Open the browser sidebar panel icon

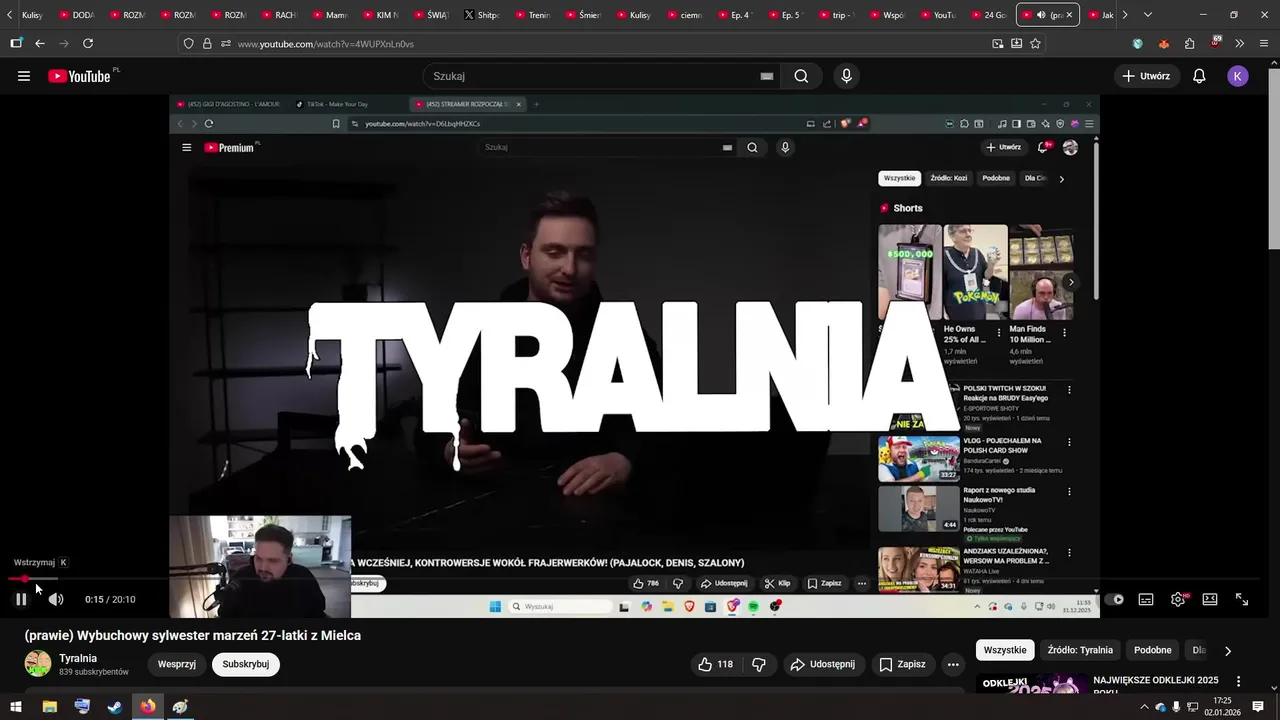tap(16, 44)
